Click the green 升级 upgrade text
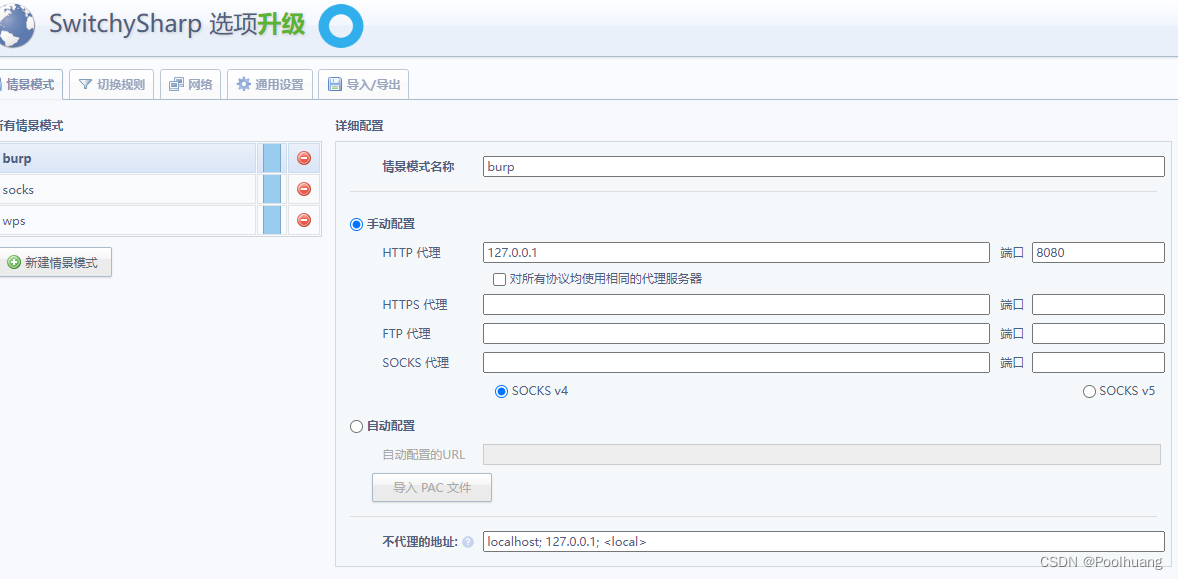1178x579 pixels. click(x=281, y=25)
